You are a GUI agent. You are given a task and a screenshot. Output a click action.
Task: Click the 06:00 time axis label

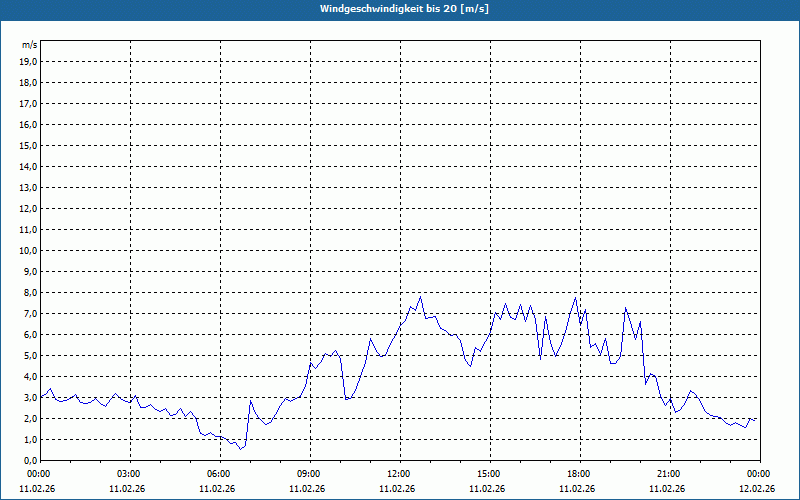(219, 473)
